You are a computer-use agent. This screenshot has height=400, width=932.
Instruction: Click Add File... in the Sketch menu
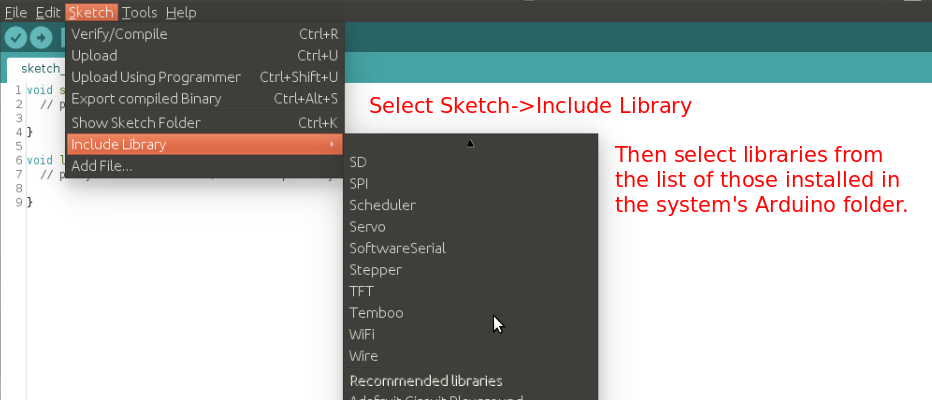pos(102,166)
